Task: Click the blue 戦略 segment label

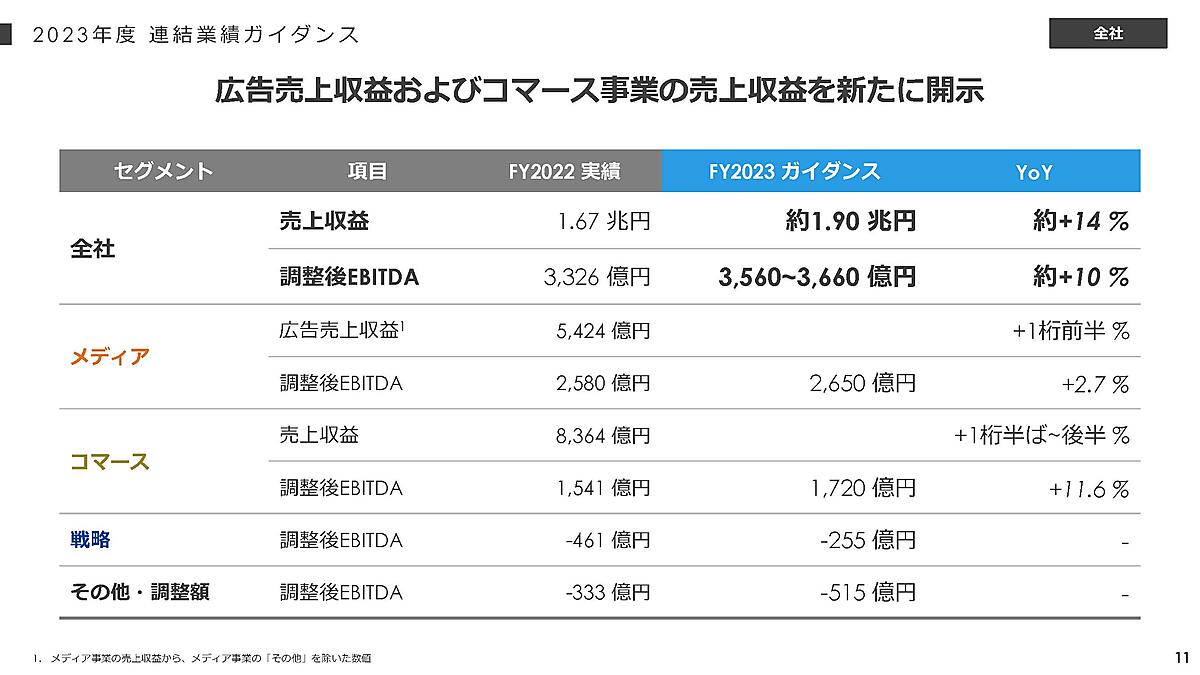Action: [x=90, y=540]
